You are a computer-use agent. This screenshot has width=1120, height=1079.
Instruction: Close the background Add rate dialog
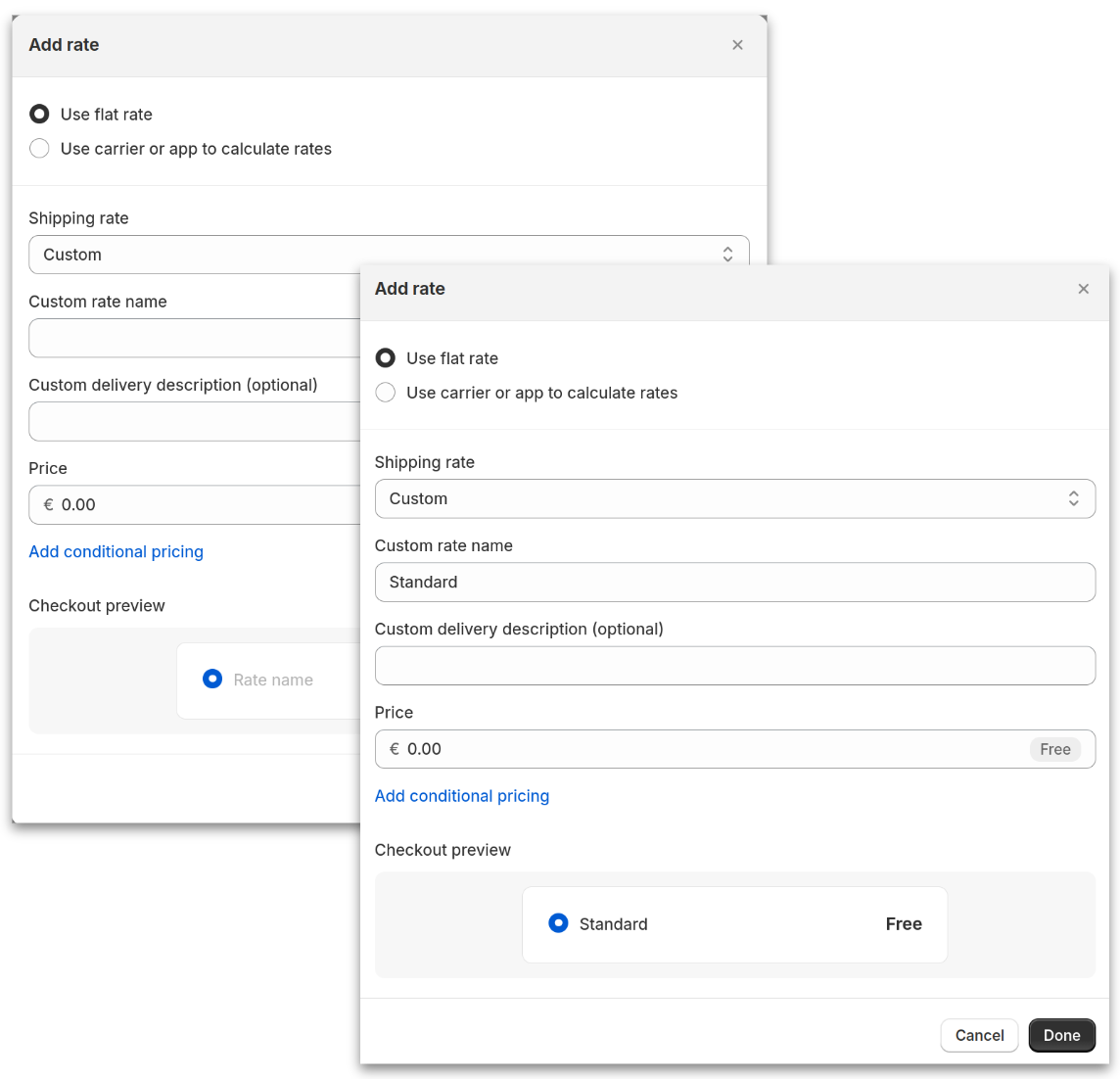pyautogui.click(x=737, y=45)
